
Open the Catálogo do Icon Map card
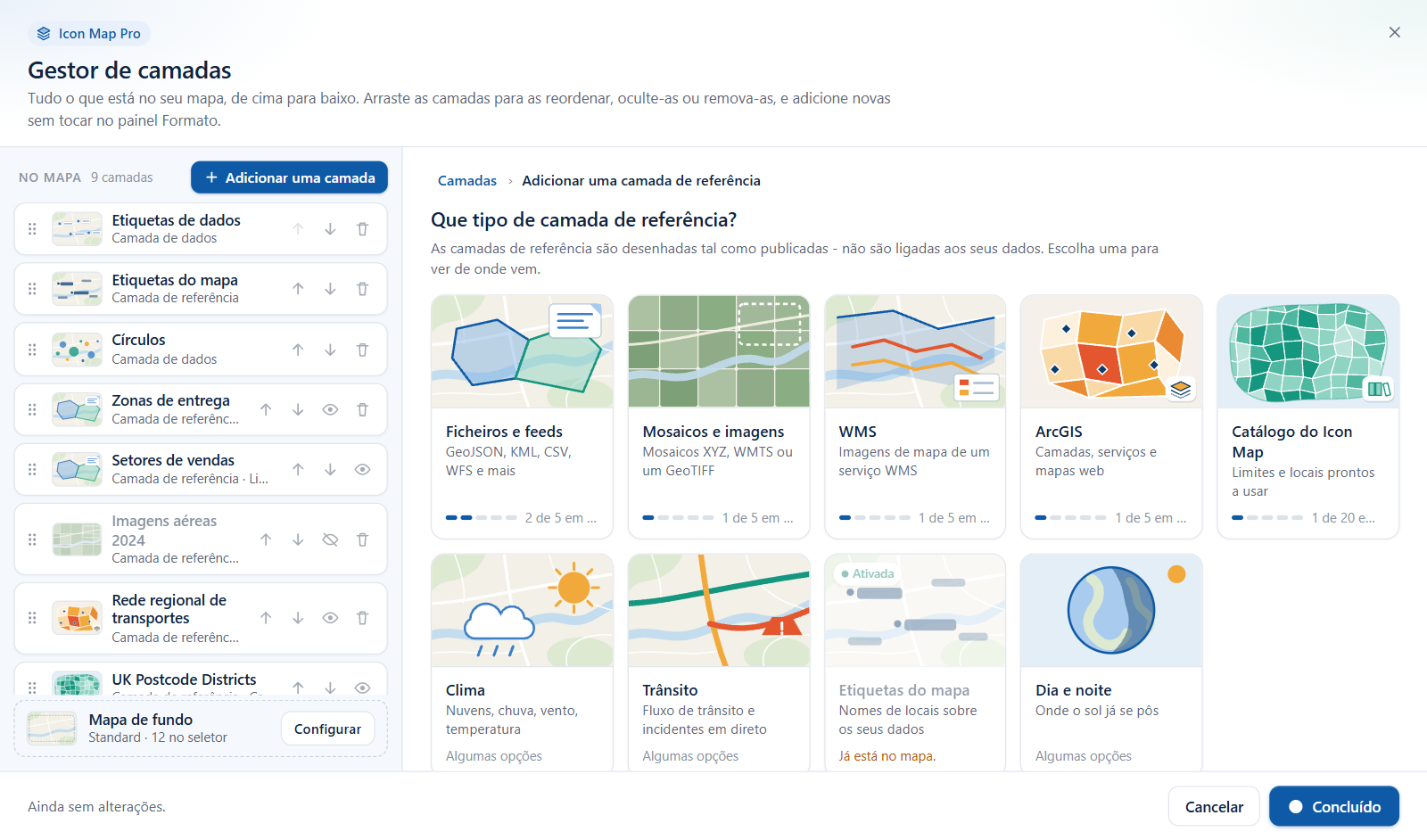click(x=1308, y=417)
